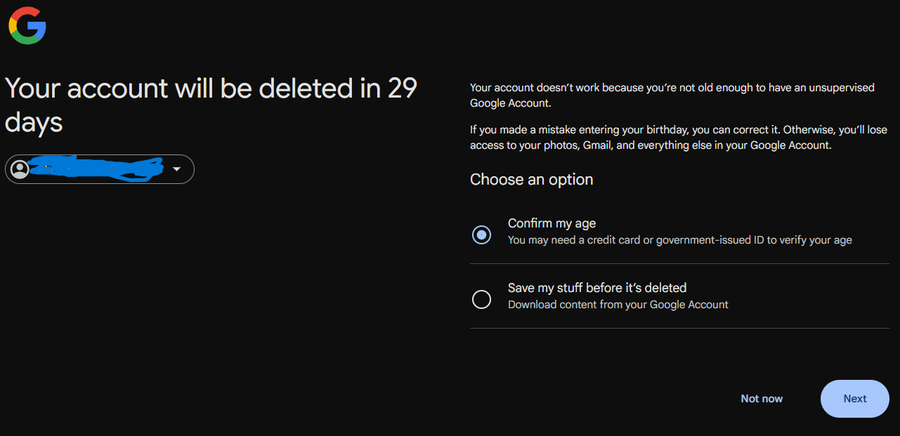
Task: Click "Download content from your Google Account" text
Action: pos(617,304)
